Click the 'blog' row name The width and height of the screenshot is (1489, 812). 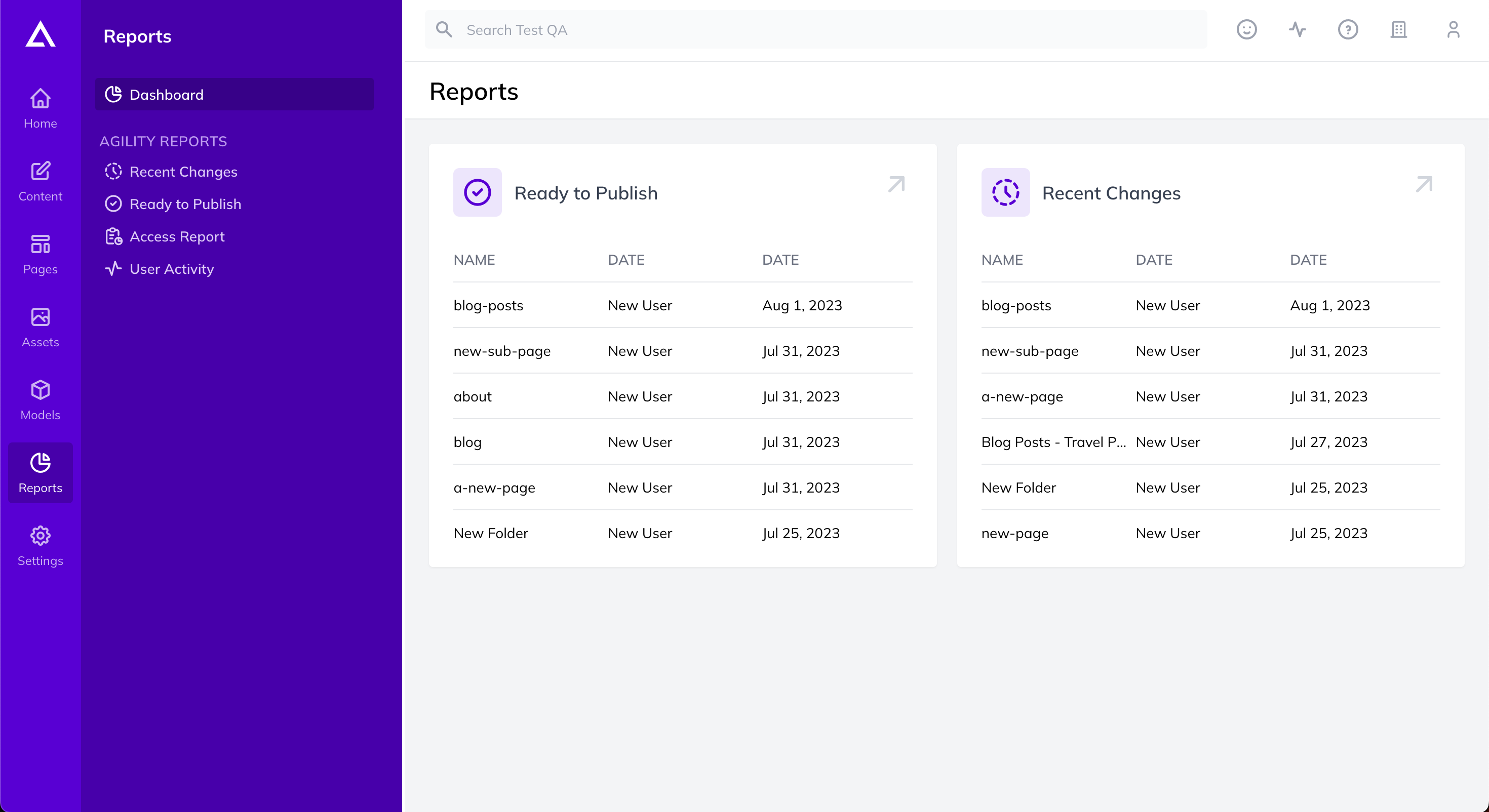467,442
